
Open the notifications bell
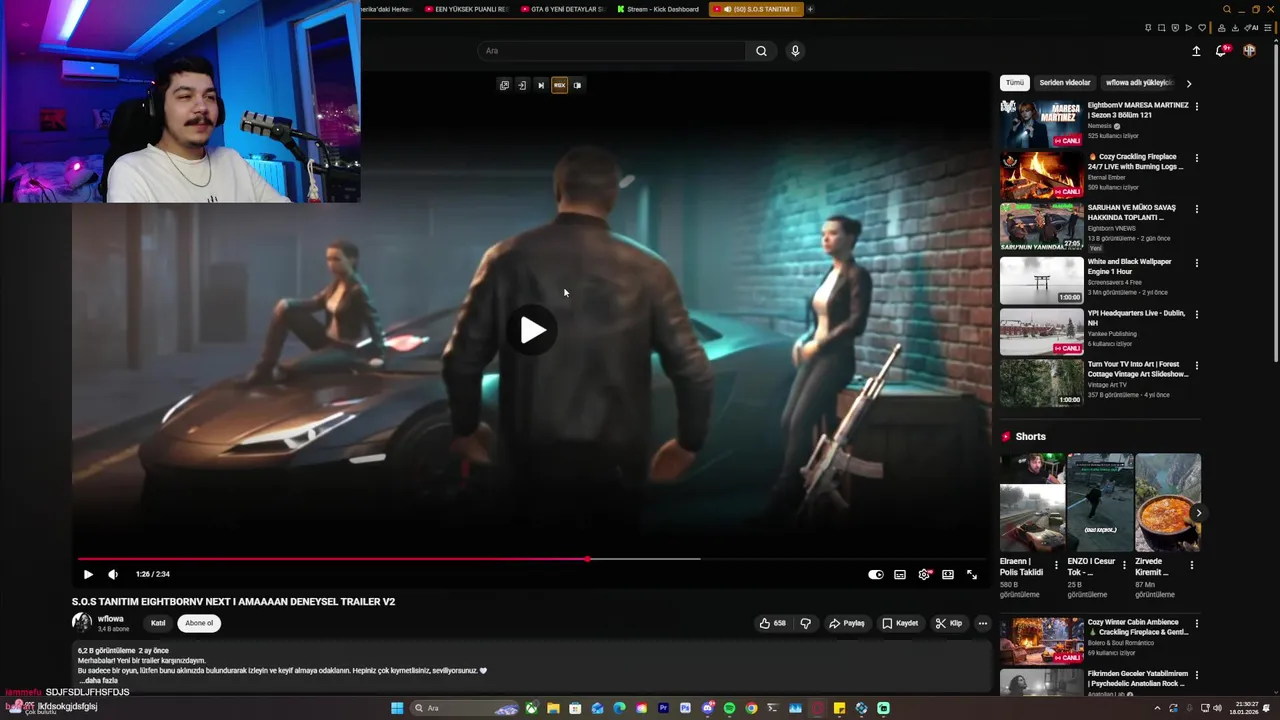(x=1222, y=51)
